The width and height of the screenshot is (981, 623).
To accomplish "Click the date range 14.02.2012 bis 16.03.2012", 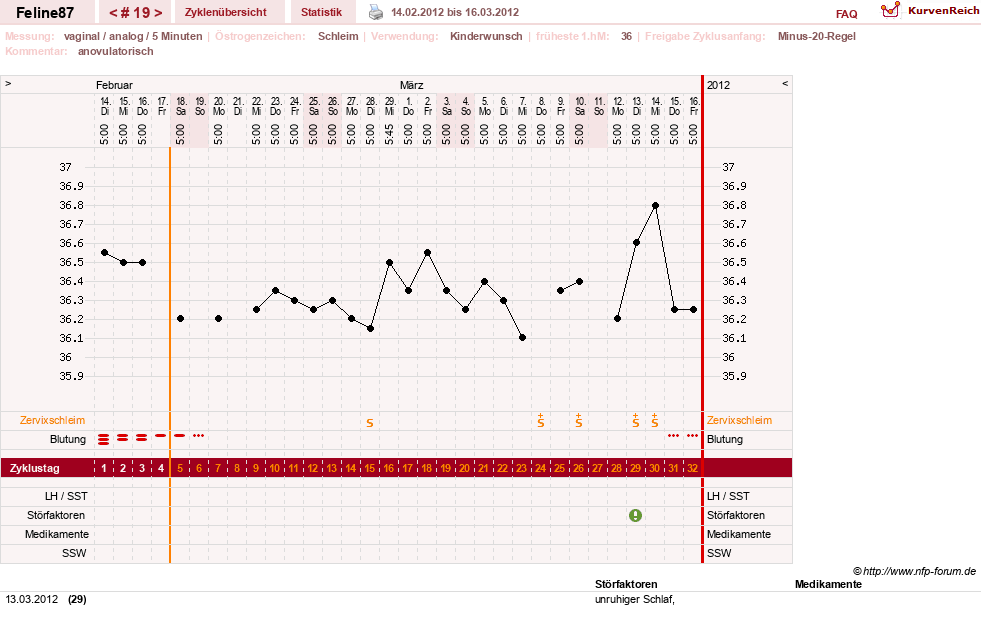I will (x=455, y=12).
